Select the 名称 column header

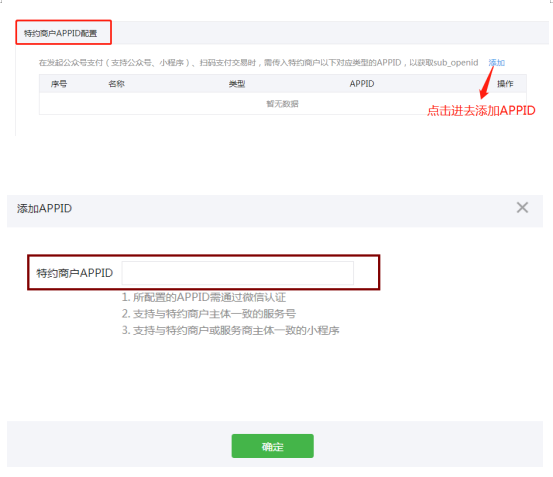pos(116,84)
